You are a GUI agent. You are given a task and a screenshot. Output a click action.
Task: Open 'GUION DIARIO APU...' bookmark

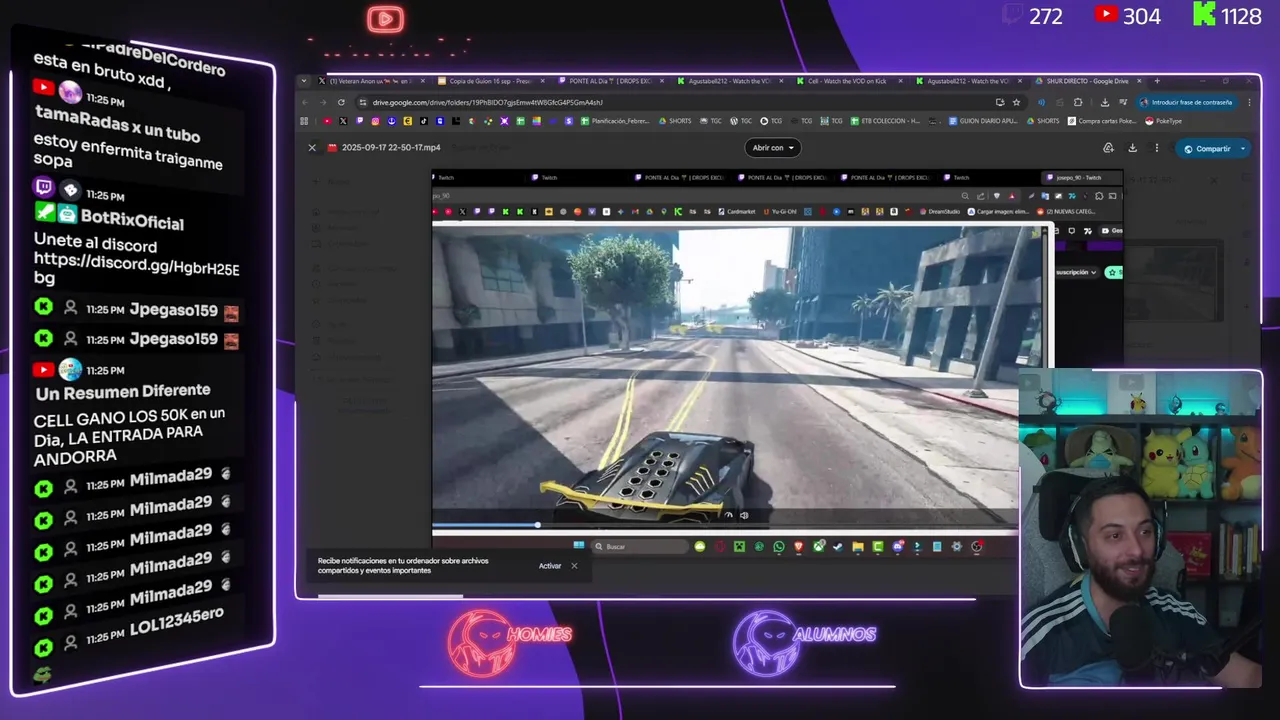tap(982, 121)
